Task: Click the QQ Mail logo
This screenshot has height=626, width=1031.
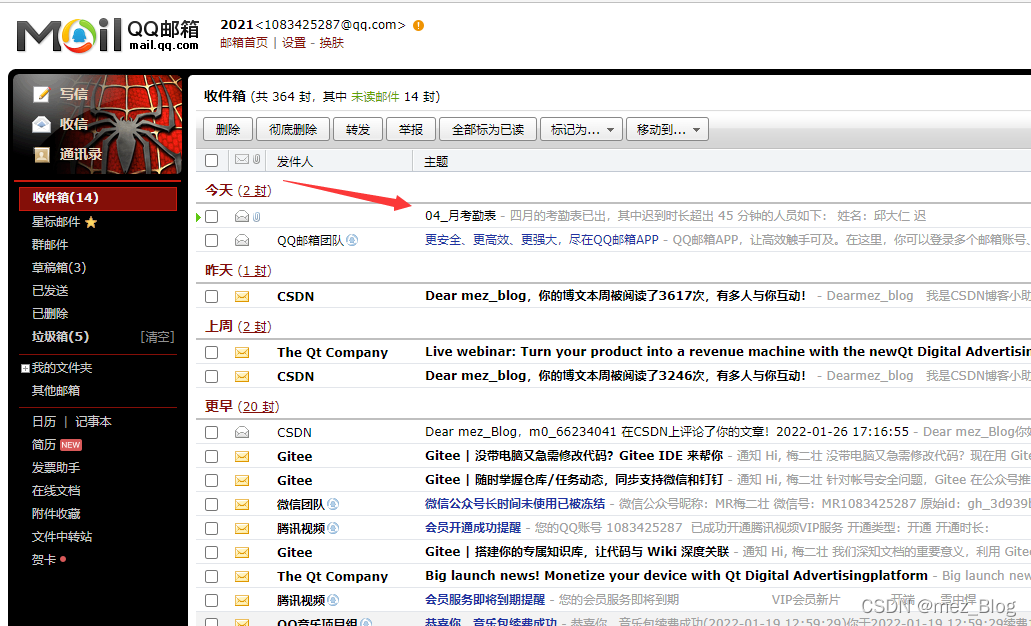Action: [x=108, y=34]
